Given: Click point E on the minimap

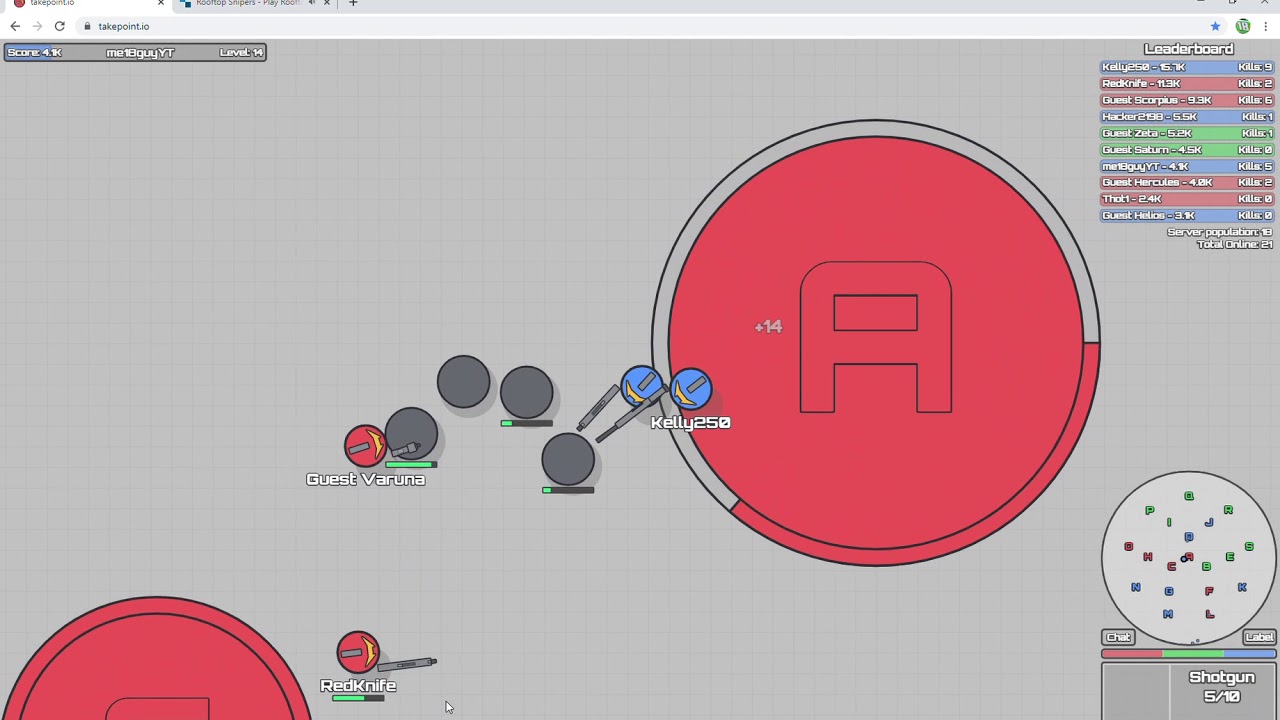Looking at the screenshot, I should pos(1230,556).
